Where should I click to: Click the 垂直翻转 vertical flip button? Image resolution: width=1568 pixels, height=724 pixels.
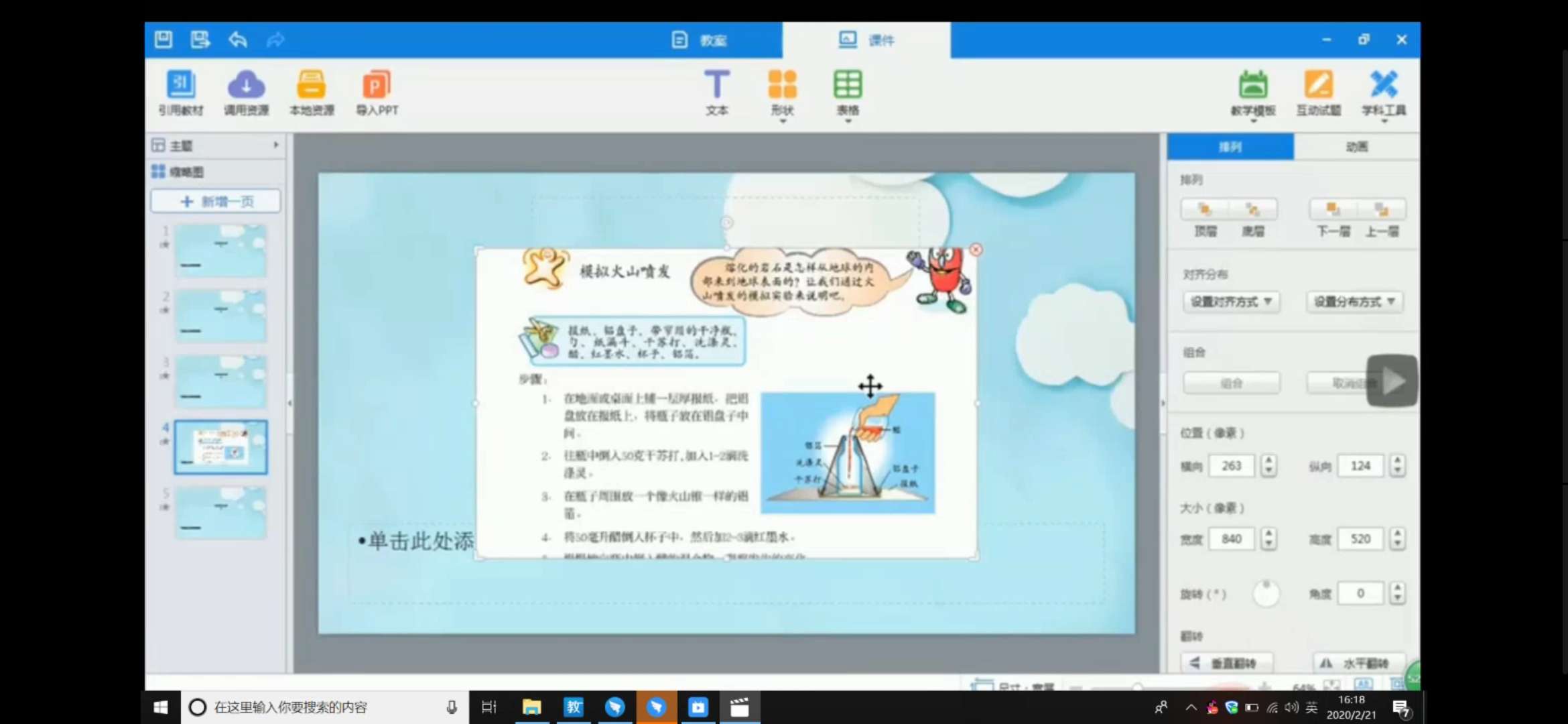point(1226,663)
